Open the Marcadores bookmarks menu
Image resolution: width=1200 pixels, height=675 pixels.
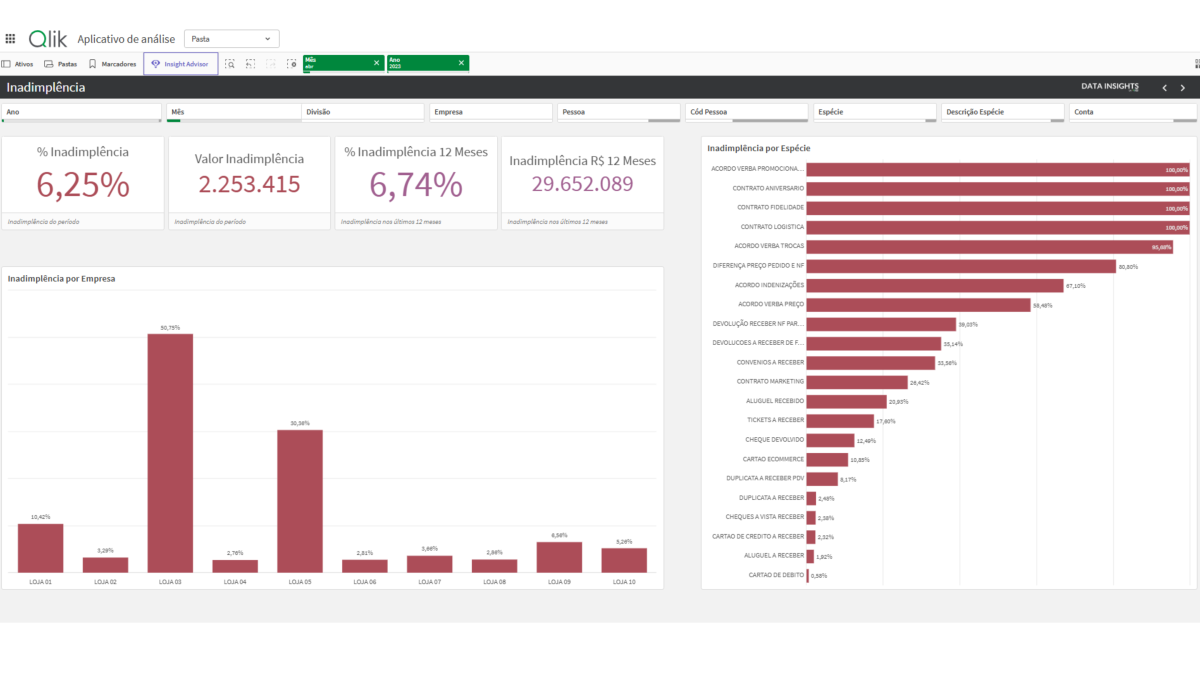click(x=112, y=64)
